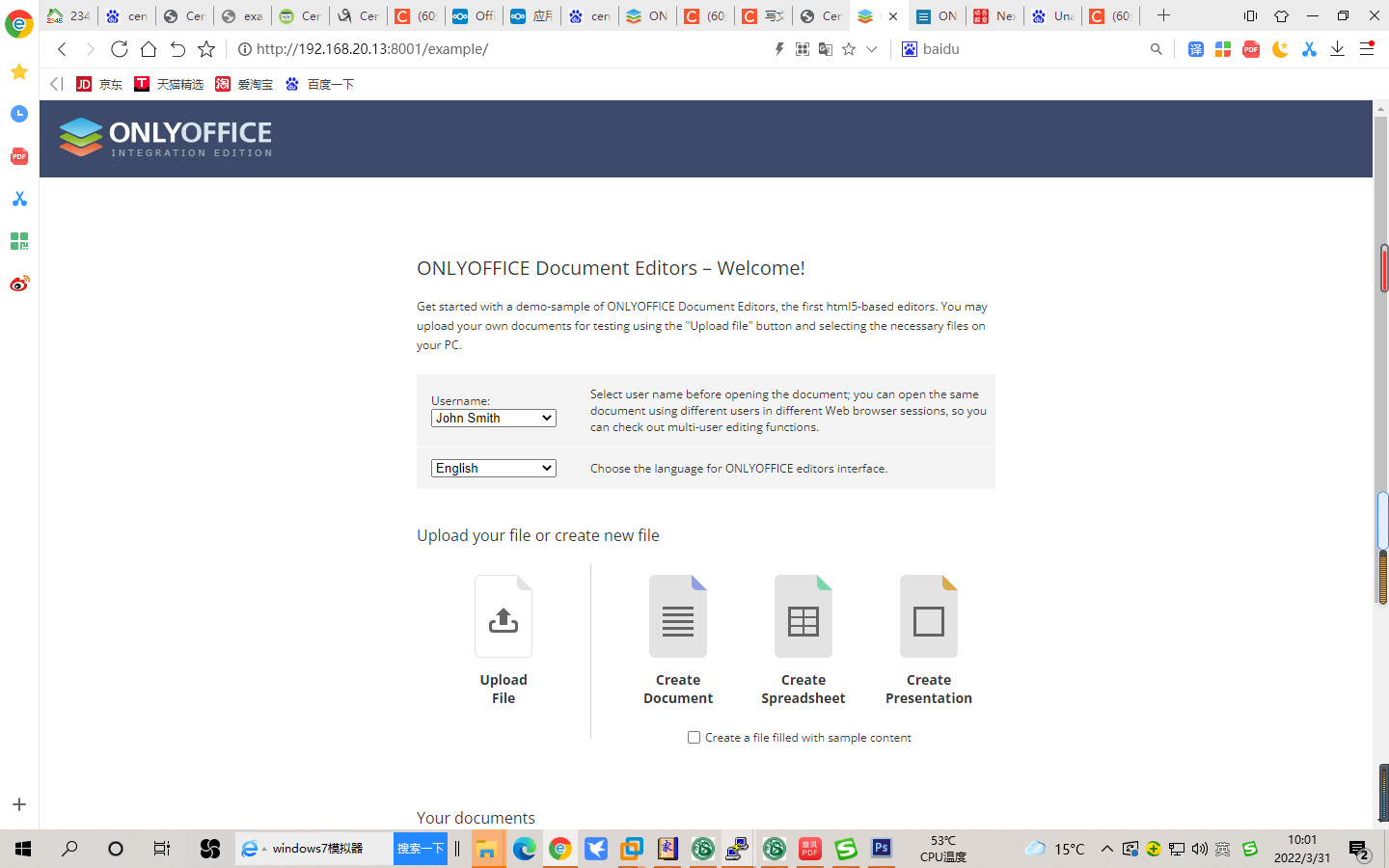
Task: Open the blue translate extension icon
Action: [x=1196, y=49]
